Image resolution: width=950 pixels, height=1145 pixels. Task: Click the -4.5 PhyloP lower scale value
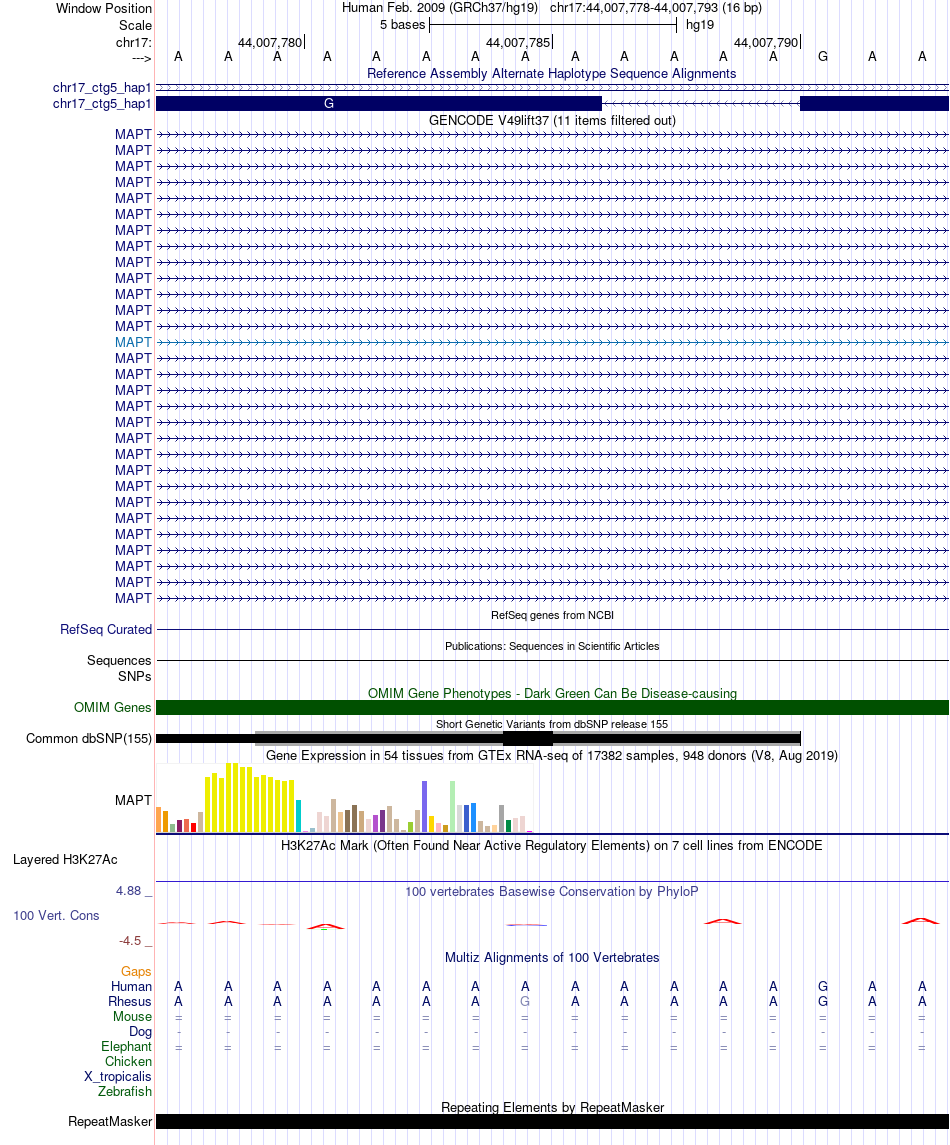pos(131,941)
